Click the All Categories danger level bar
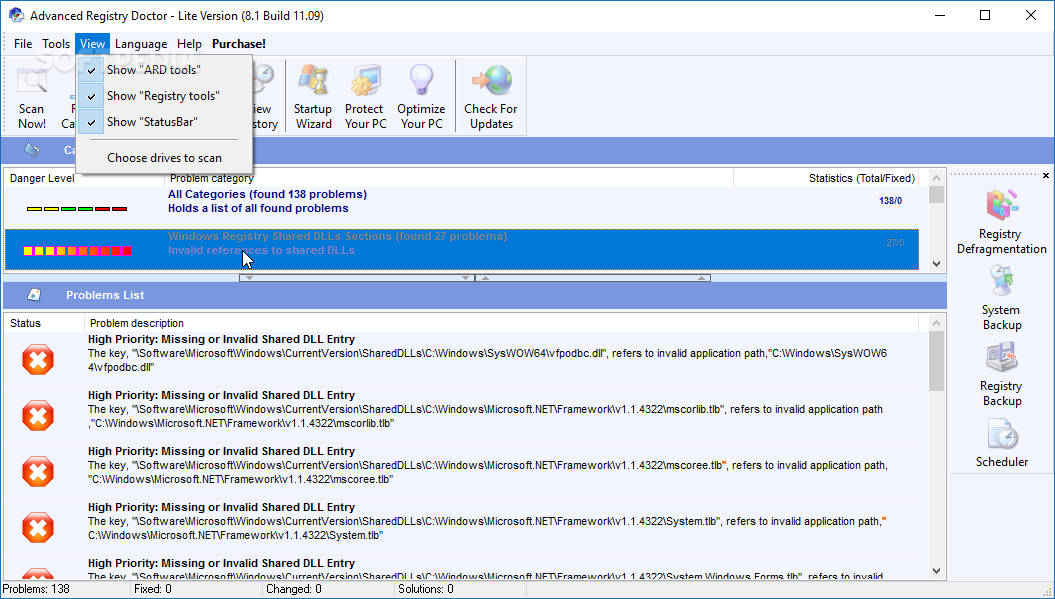 (77, 209)
